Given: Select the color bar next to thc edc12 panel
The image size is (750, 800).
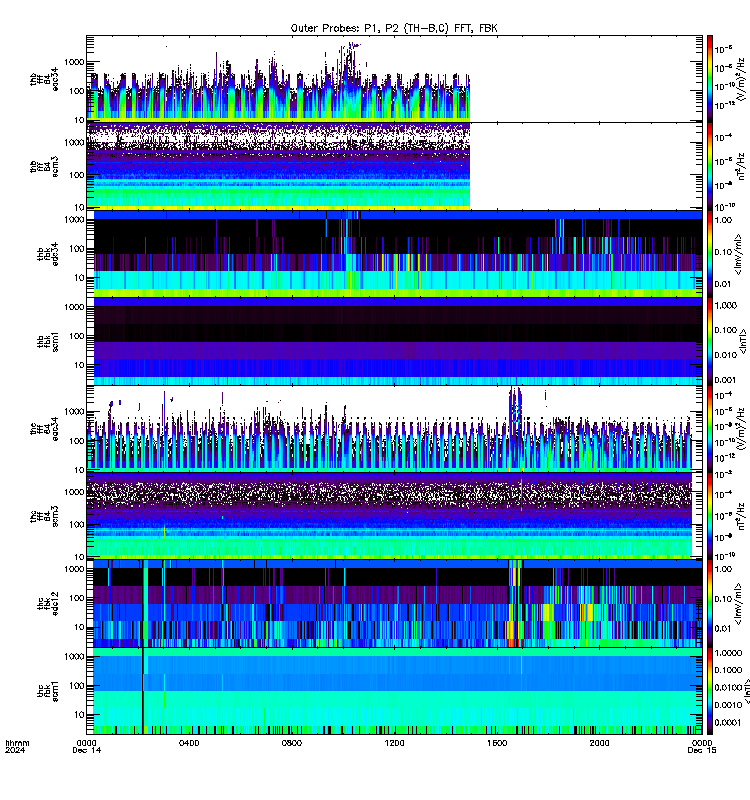Looking at the screenshot, I should tap(710, 604).
